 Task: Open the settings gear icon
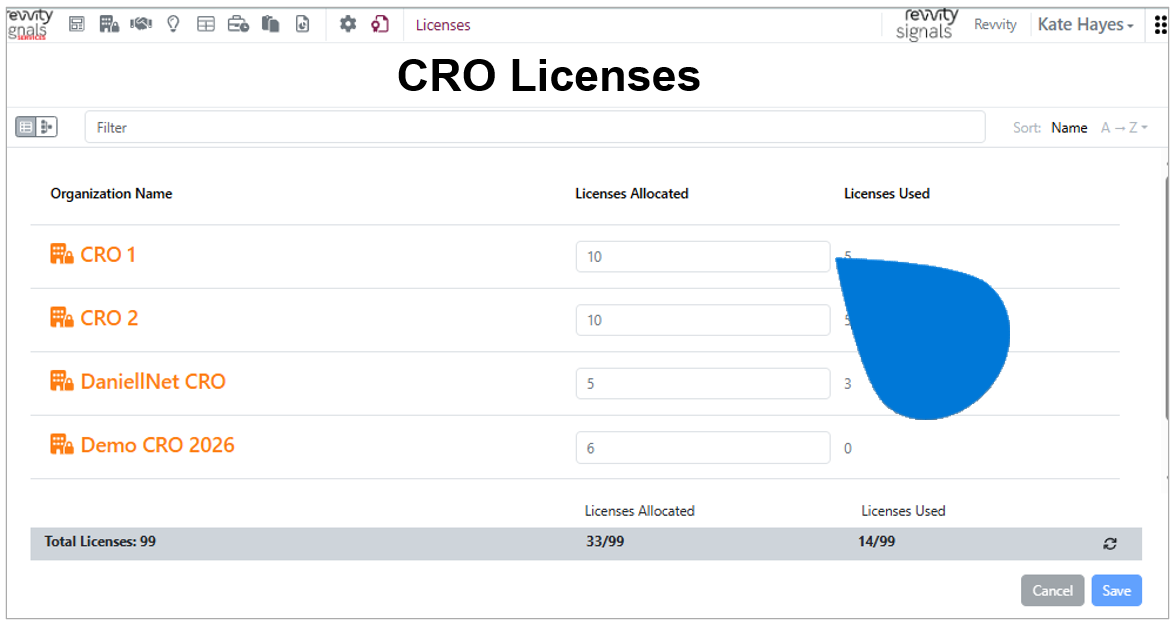[348, 24]
